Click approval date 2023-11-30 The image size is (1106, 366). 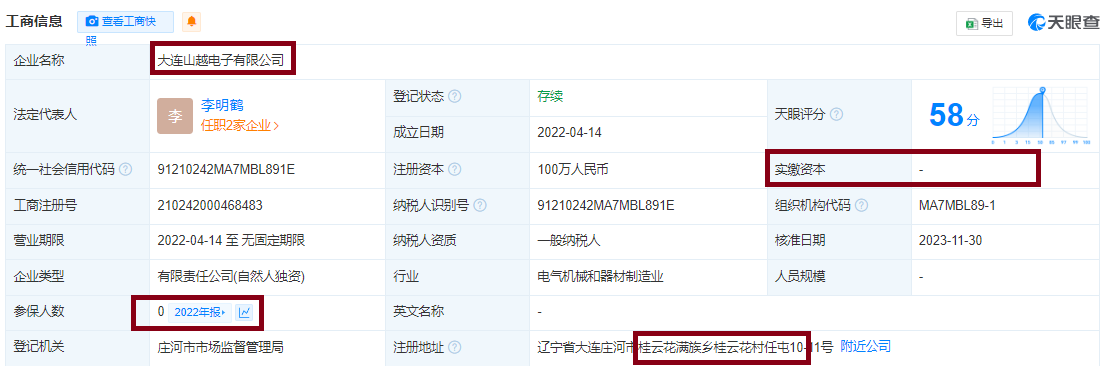point(952,240)
